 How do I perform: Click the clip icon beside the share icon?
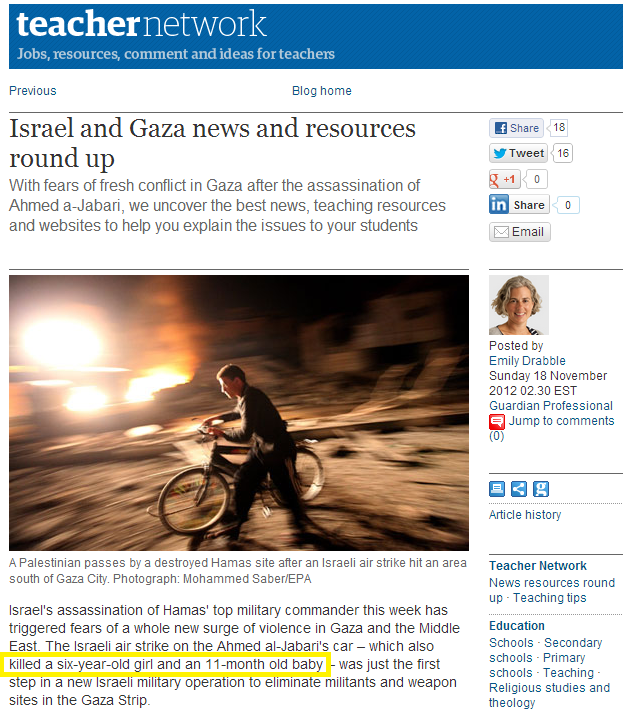click(541, 489)
